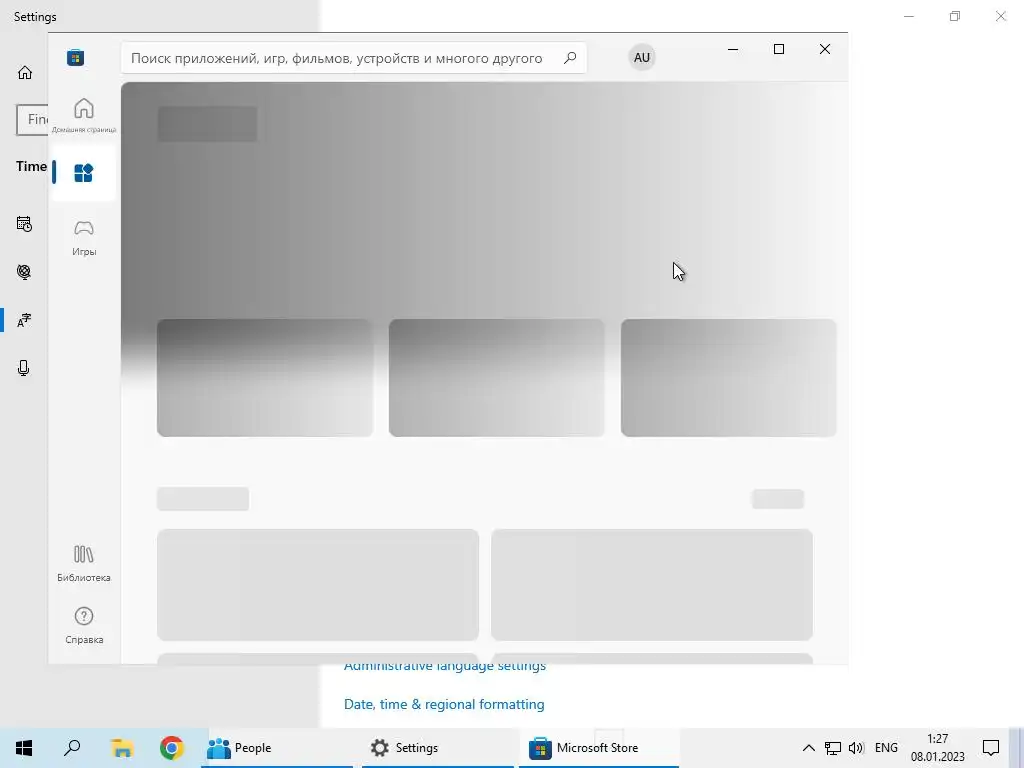Viewport: 1024px width, 768px height.
Task: Open Справка (Help) in Store
Action: point(84,625)
